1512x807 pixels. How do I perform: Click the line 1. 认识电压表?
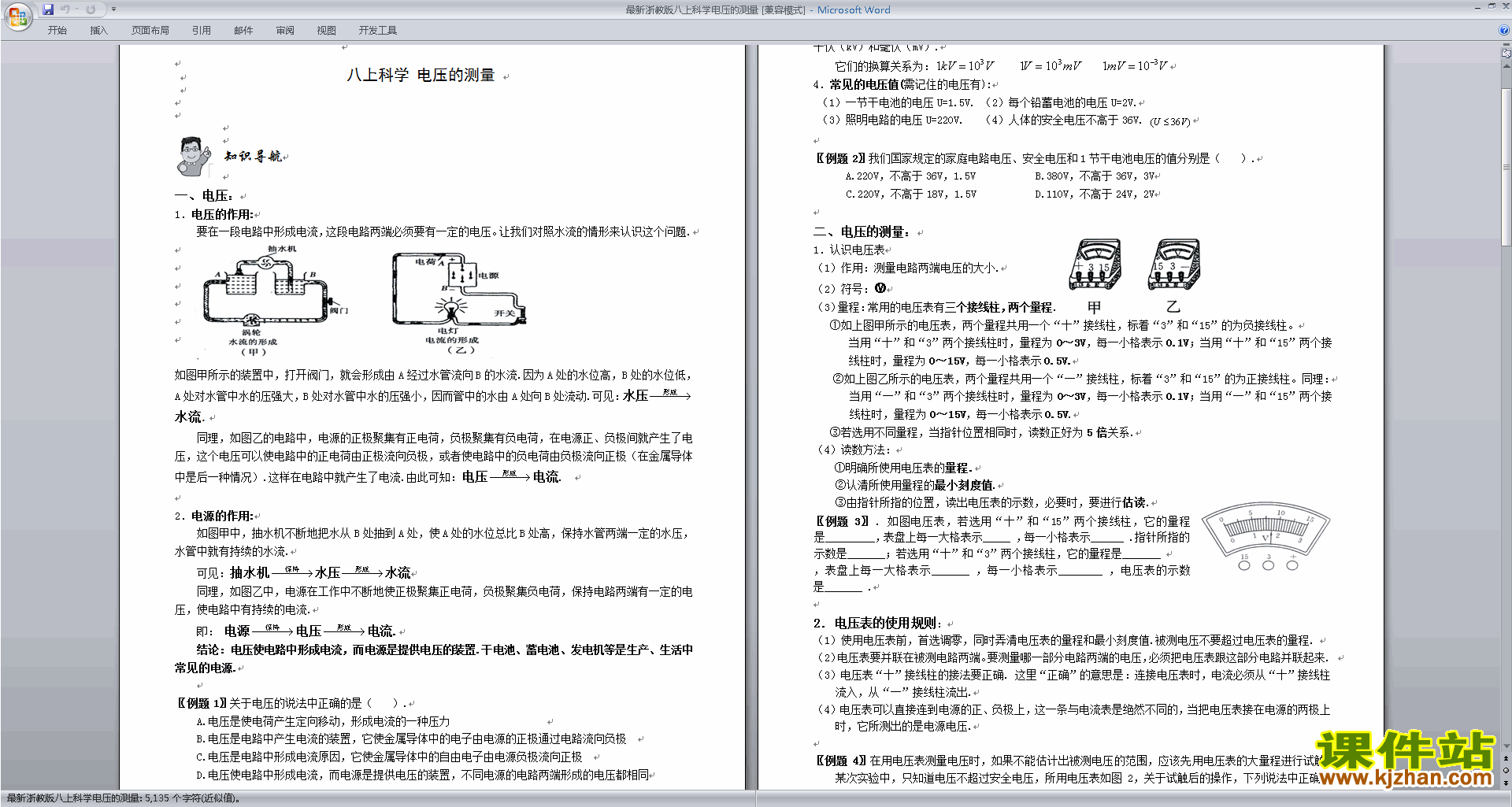[849, 250]
